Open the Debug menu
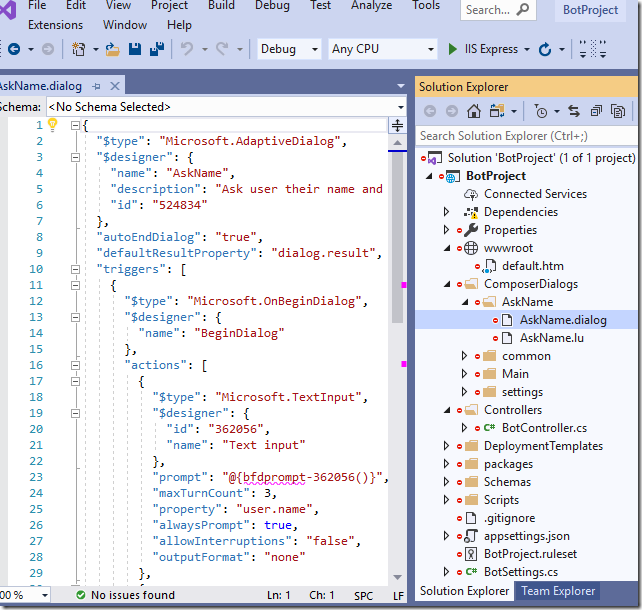Viewport: 642px width, 610px height. [x=272, y=5]
